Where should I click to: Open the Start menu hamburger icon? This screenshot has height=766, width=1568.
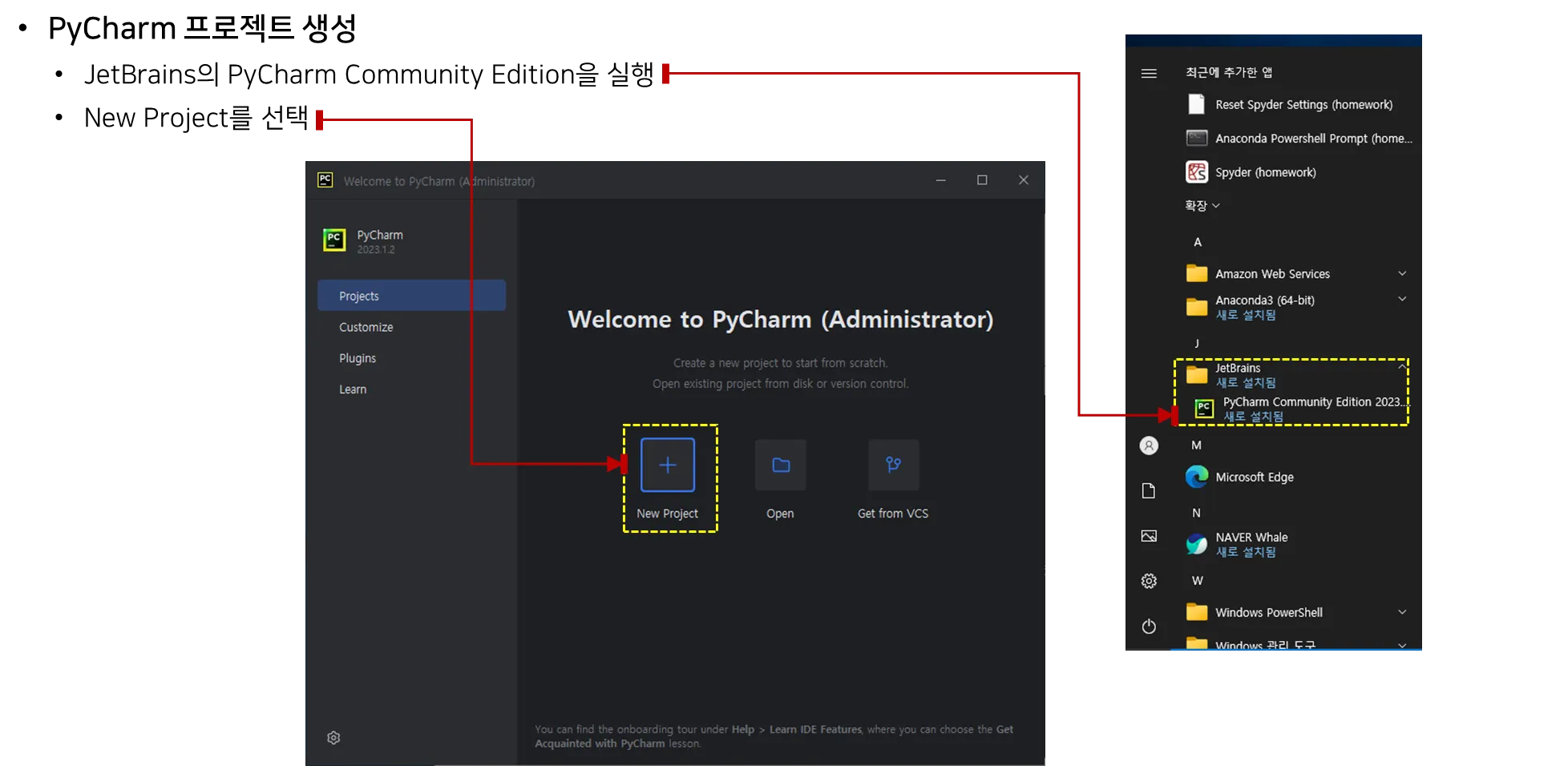[x=1149, y=73]
